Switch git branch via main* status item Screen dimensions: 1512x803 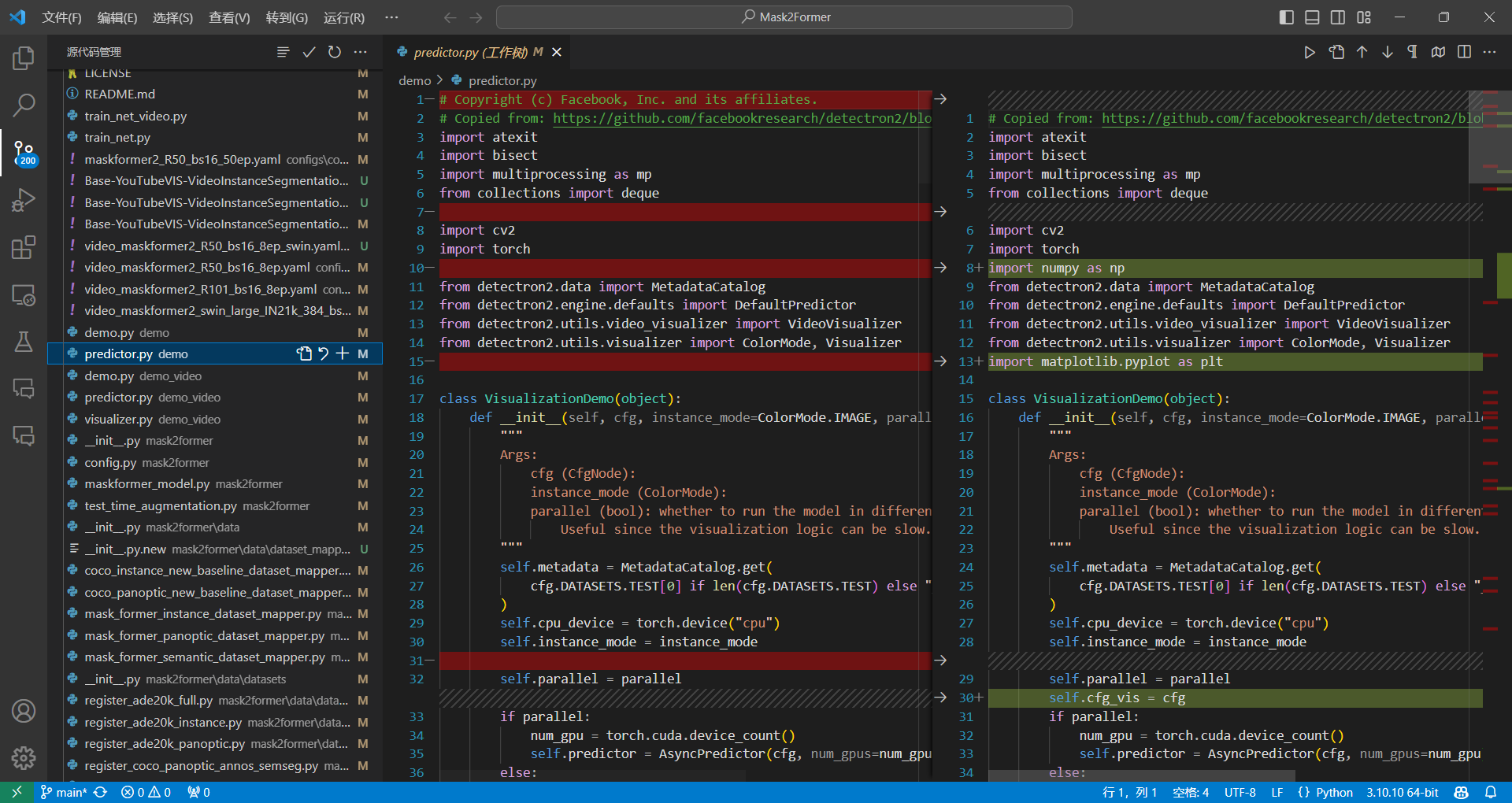[63, 792]
